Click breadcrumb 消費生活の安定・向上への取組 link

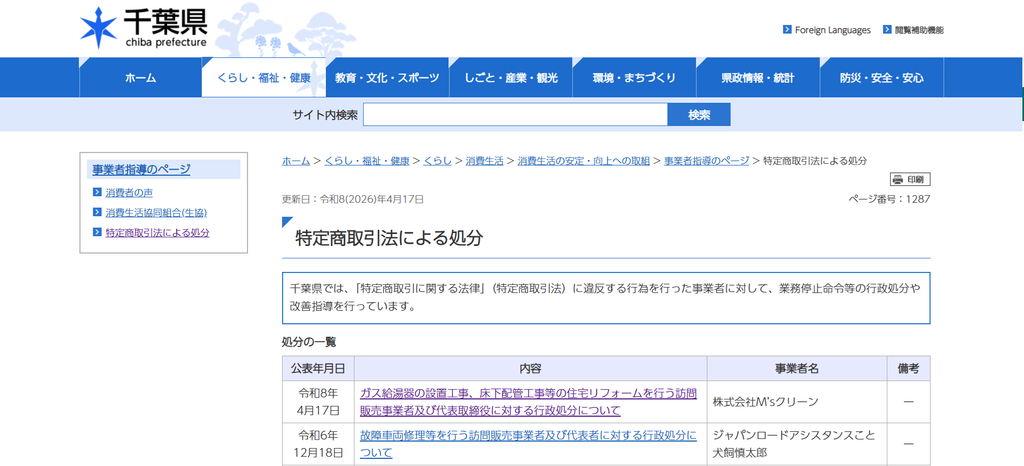pos(584,161)
